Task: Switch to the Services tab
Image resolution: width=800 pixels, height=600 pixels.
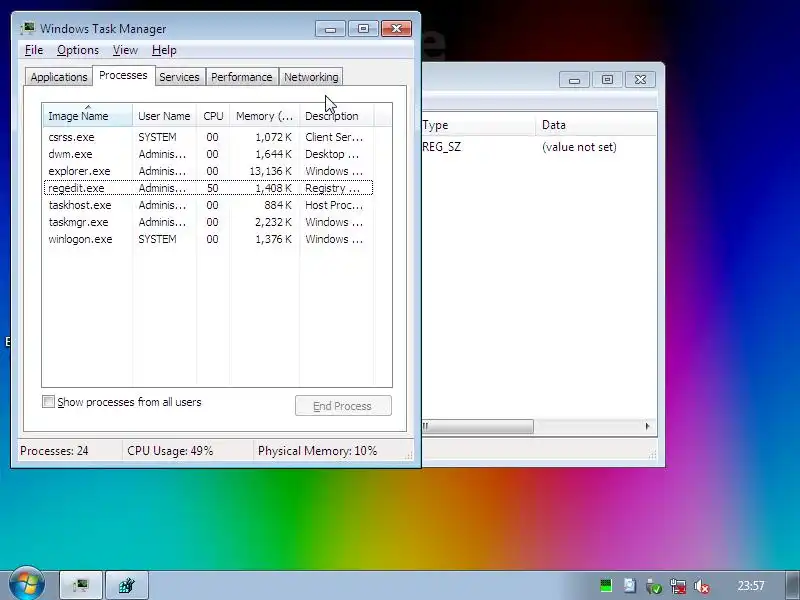Action: (x=179, y=77)
